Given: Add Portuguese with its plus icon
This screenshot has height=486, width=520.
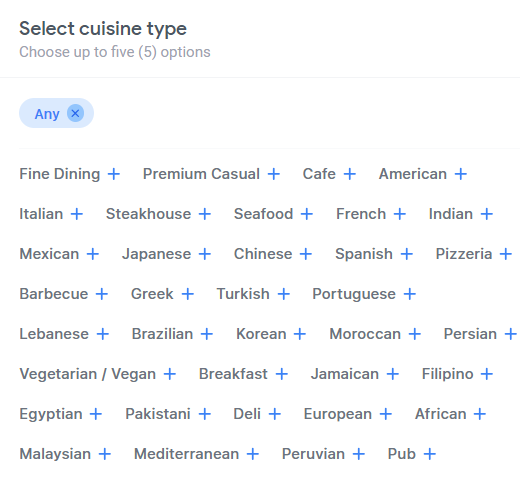Looking at the screenshot, I should pyautogui.click(x=410, y=294).
